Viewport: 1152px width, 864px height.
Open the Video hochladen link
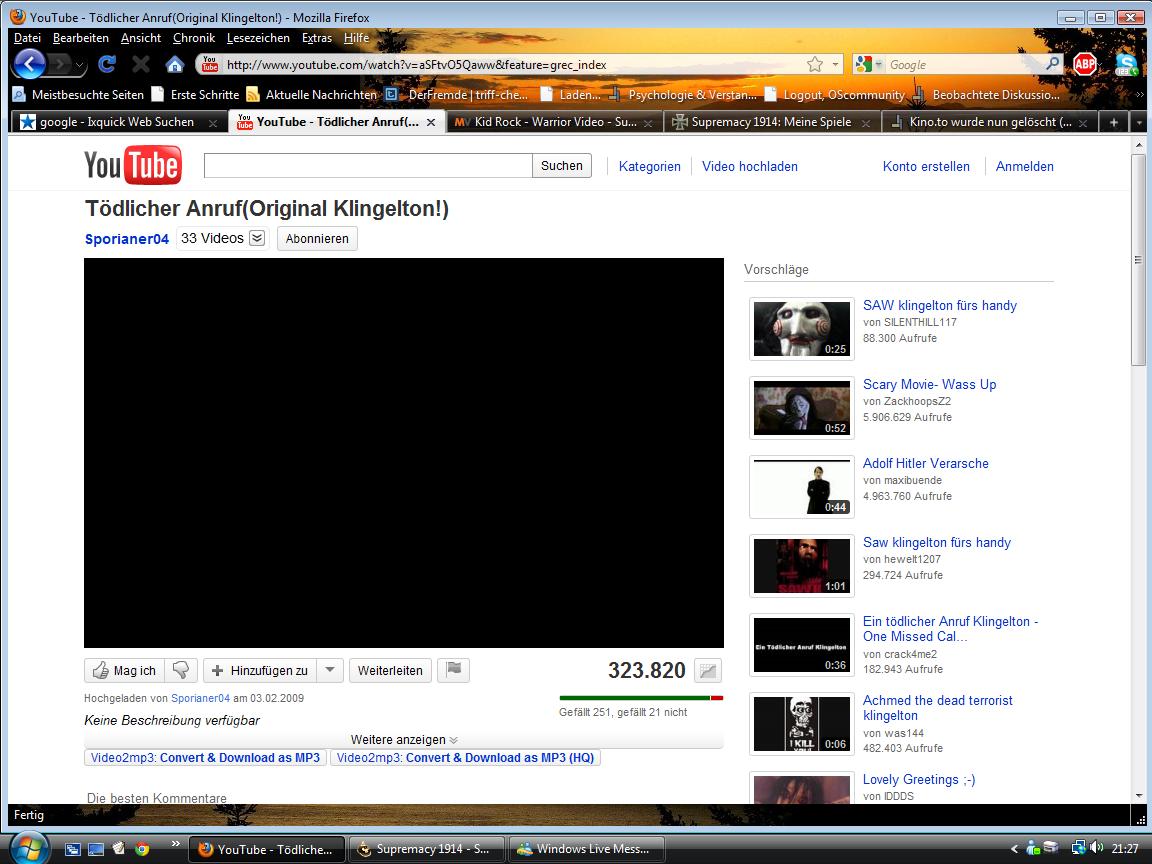click(x=749, y=166)
